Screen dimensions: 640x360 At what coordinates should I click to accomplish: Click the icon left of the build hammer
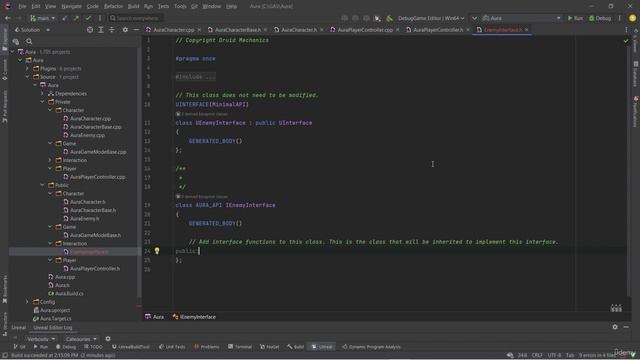pos(378,18)
